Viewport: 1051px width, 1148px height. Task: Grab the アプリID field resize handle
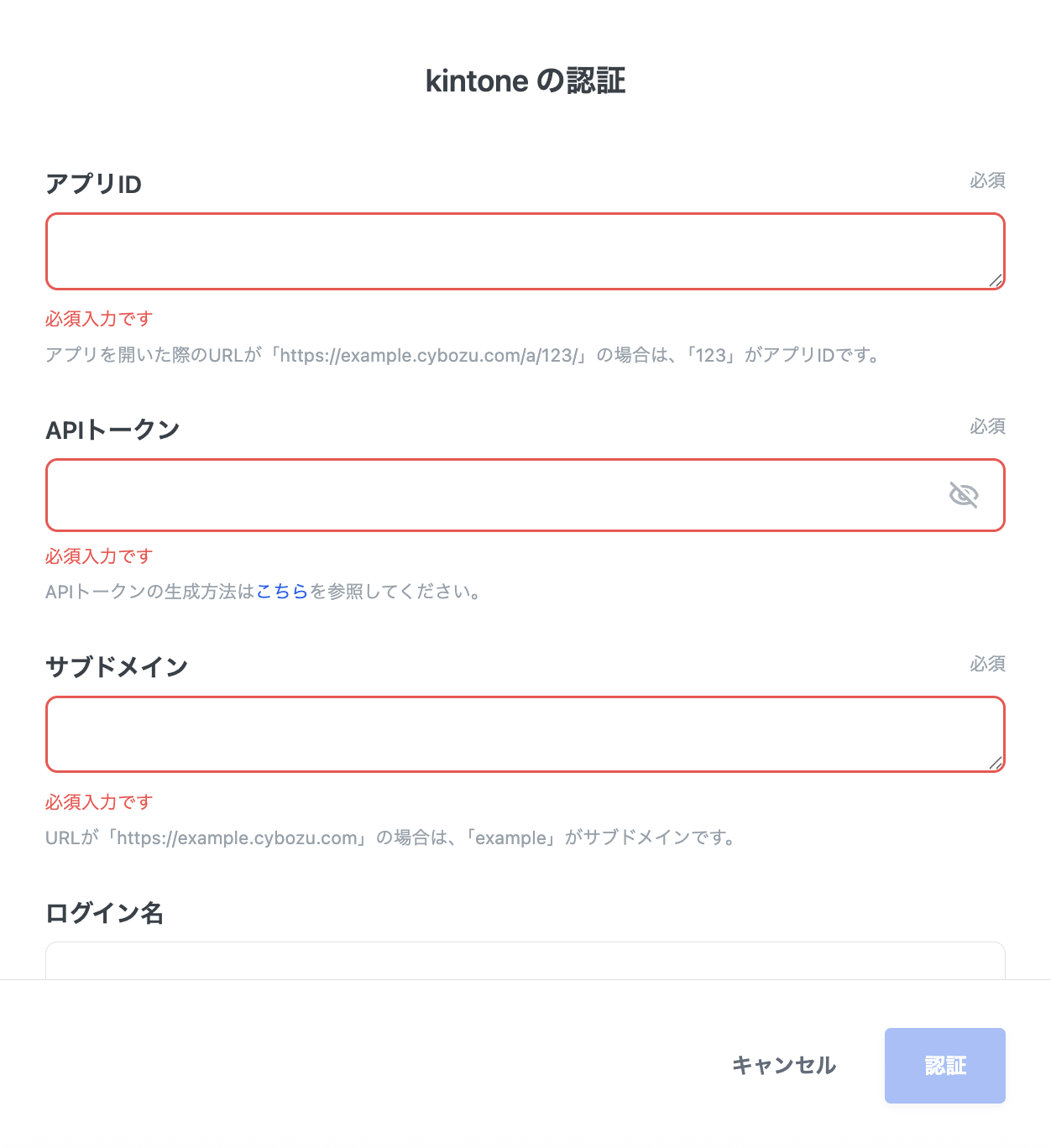click(996, 281)
